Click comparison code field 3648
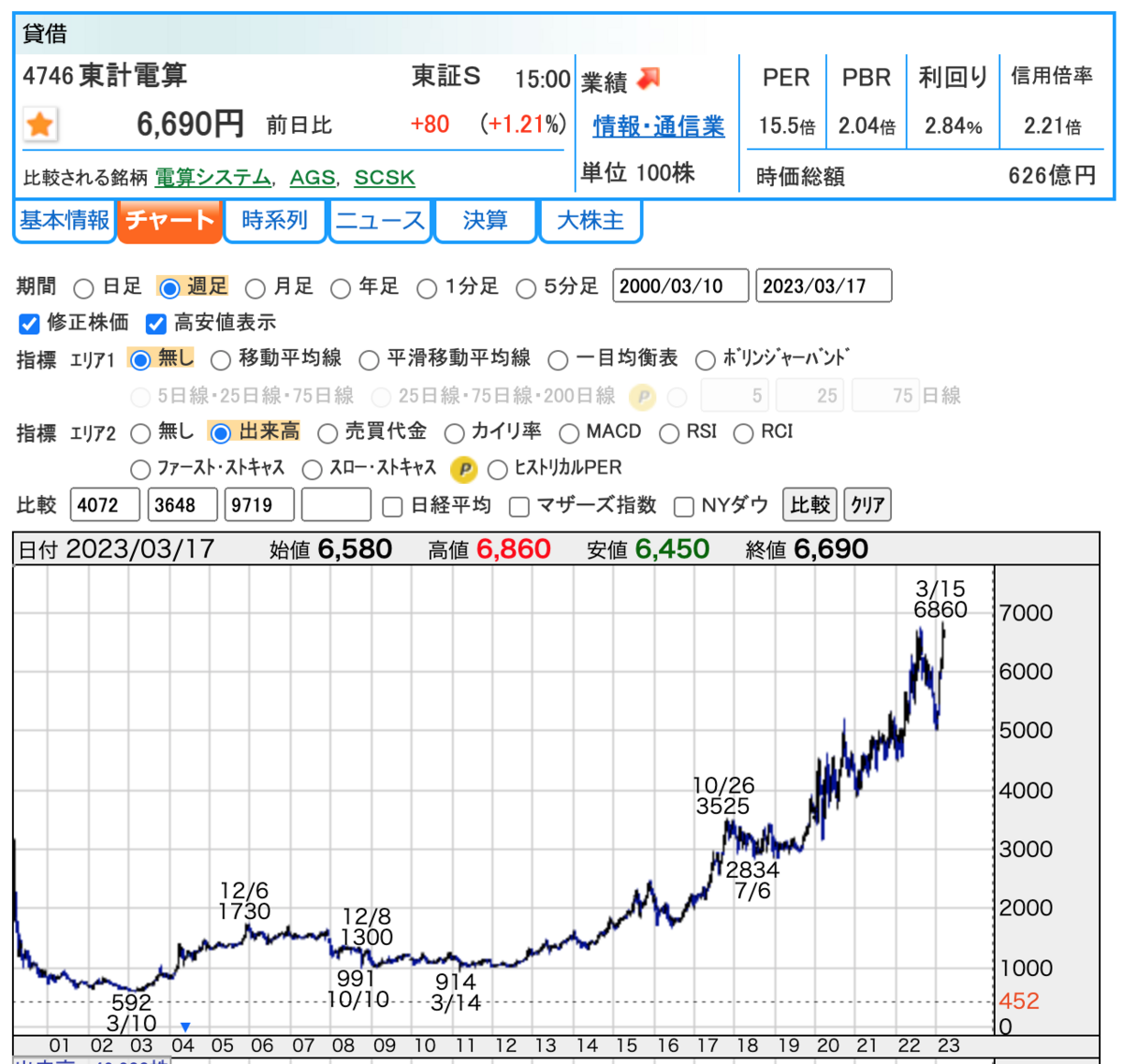 [x=182, y=505]
